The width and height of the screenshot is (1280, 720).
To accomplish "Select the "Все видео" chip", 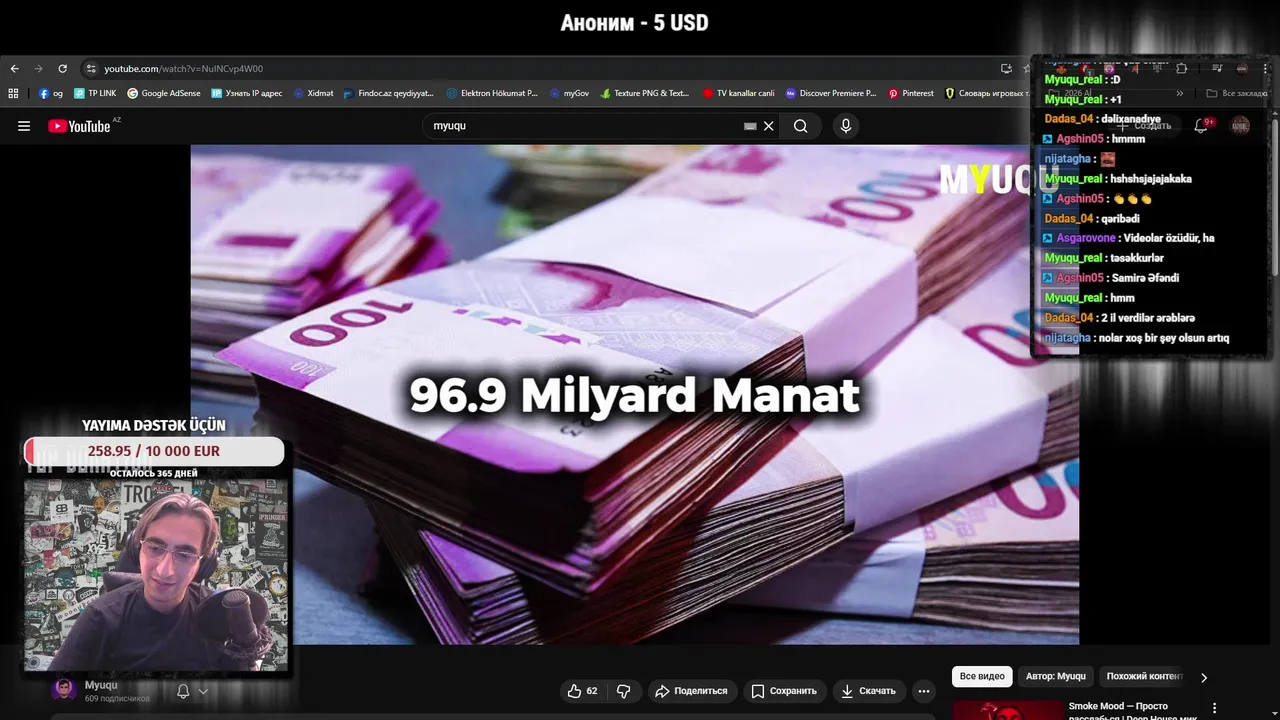I will tap(982, 677).
